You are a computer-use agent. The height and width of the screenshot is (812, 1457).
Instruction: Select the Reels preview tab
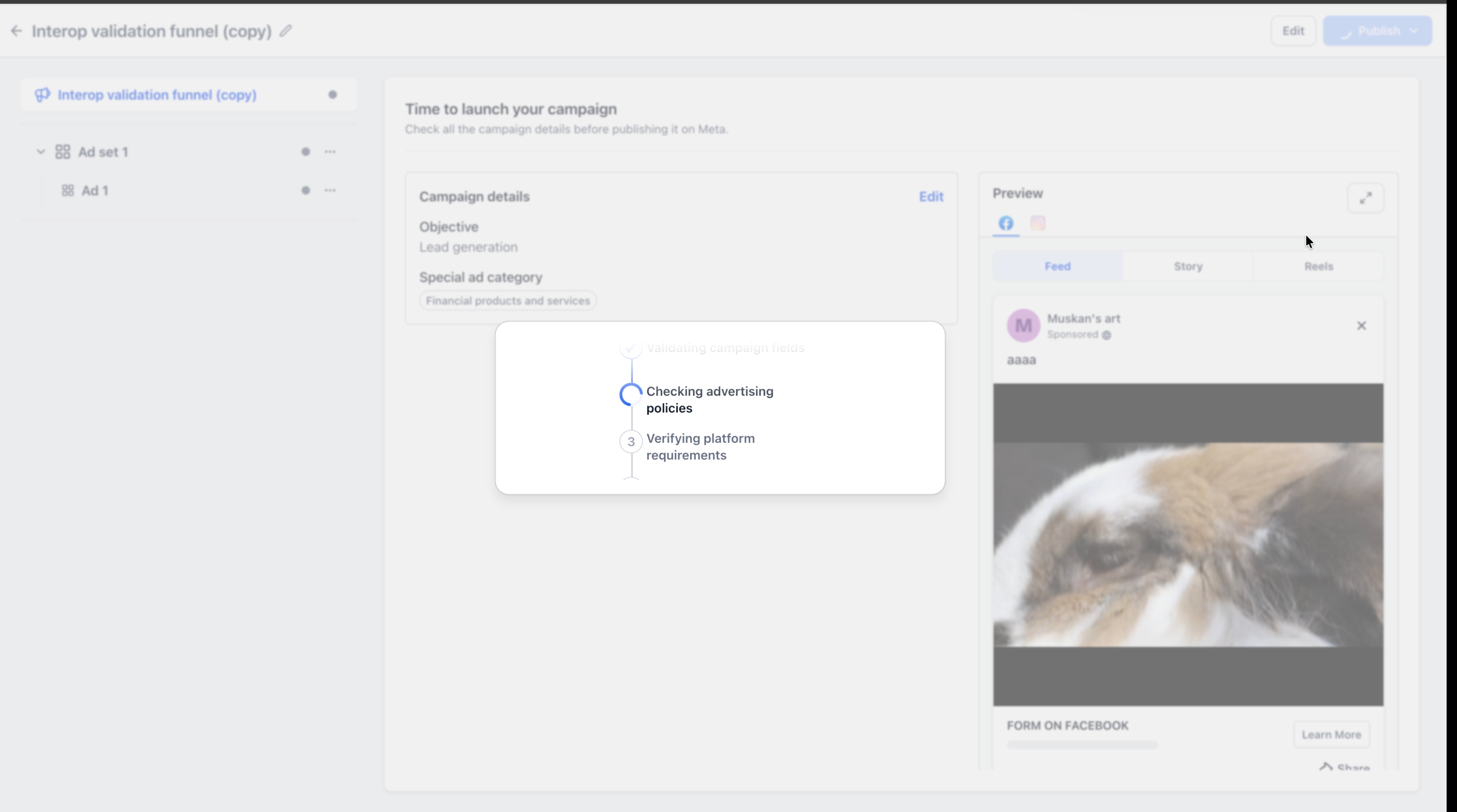[x=1318, y=266]
